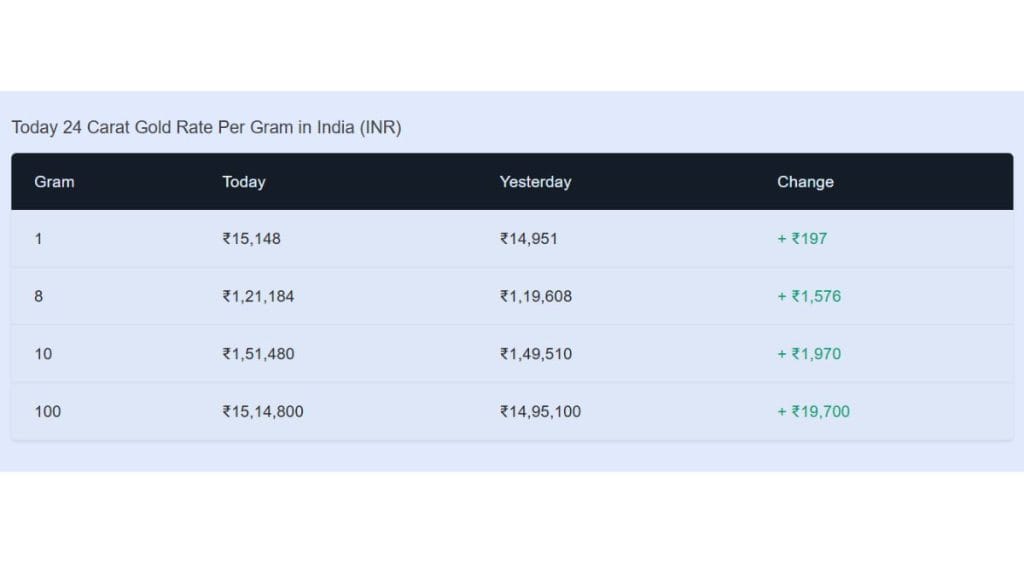
Task: Click today's price ₹15,14,800
Action: click(263, 412)
